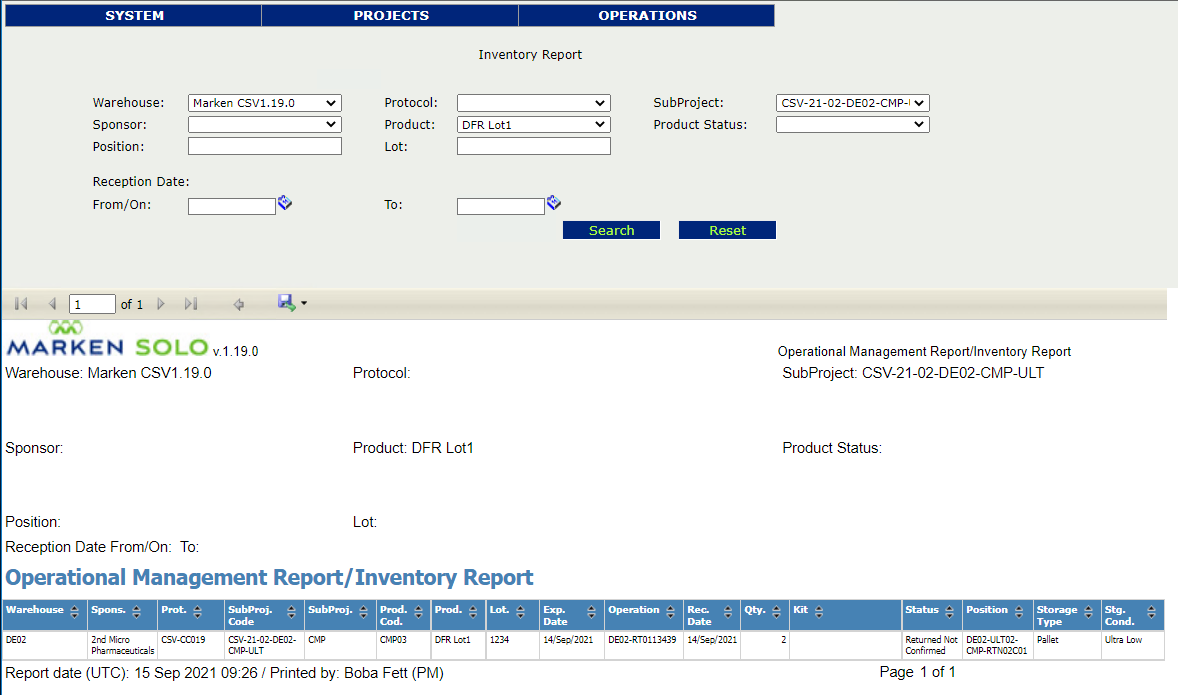Sort table by Warehouse column
The image size is (1178, 695).
[74, 612]
